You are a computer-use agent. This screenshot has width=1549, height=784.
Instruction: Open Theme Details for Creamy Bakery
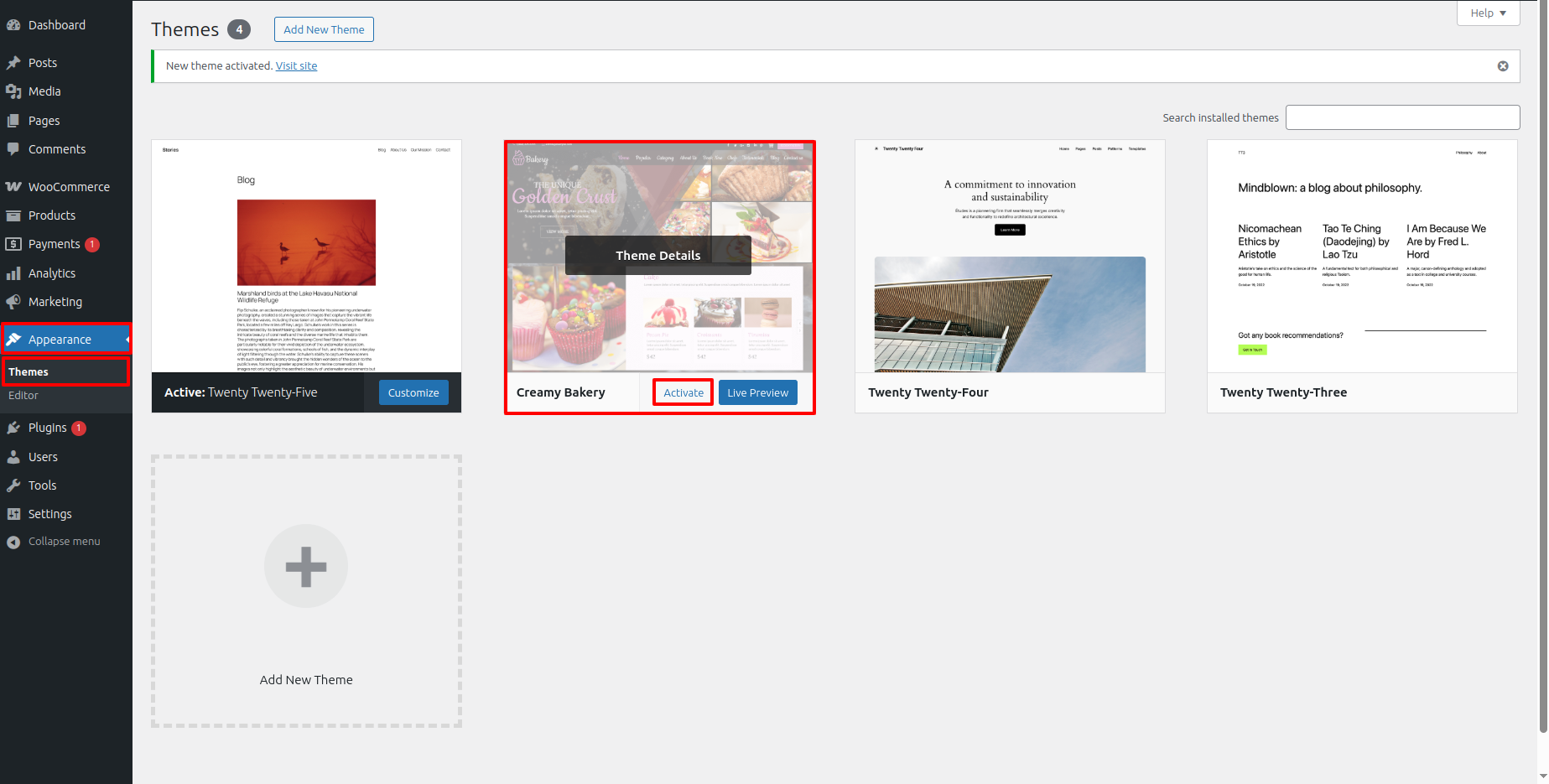(658, 256)
